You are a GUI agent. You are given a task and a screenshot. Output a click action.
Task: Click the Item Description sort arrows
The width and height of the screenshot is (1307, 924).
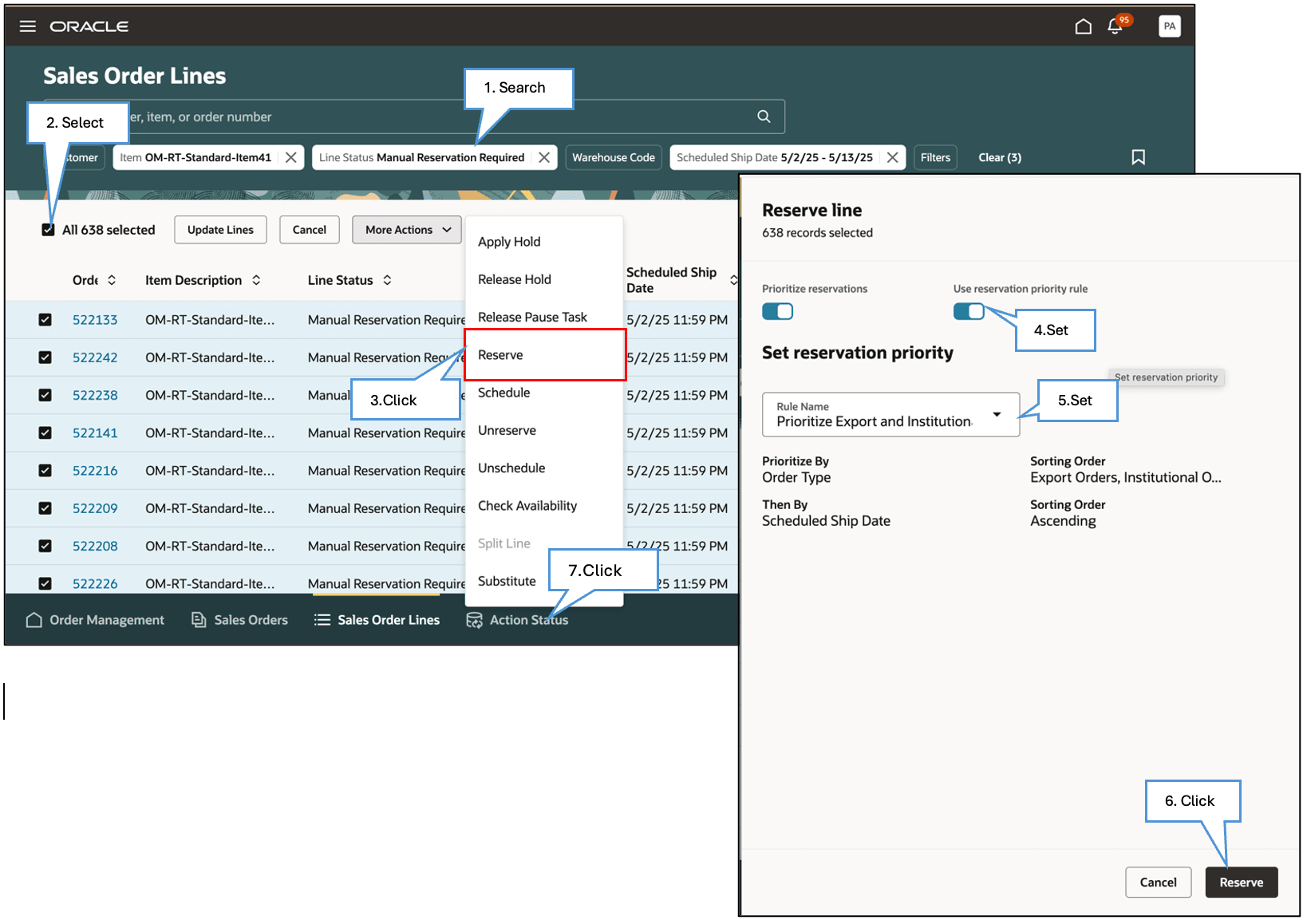pos(256,280)
